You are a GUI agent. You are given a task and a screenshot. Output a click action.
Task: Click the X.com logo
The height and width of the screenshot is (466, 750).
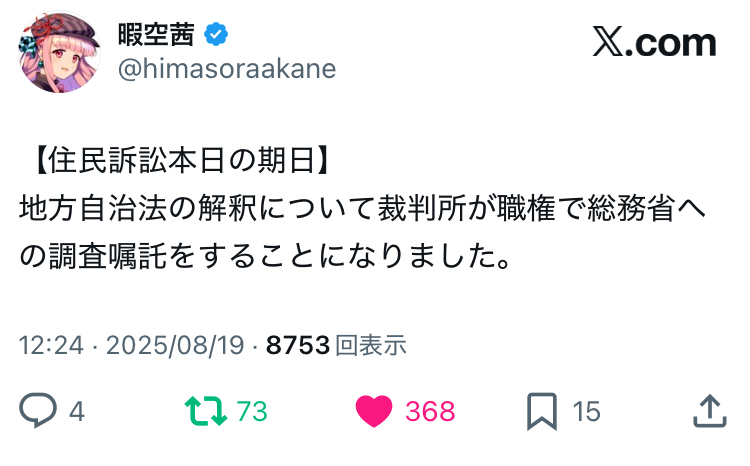[x=654, y=42]
